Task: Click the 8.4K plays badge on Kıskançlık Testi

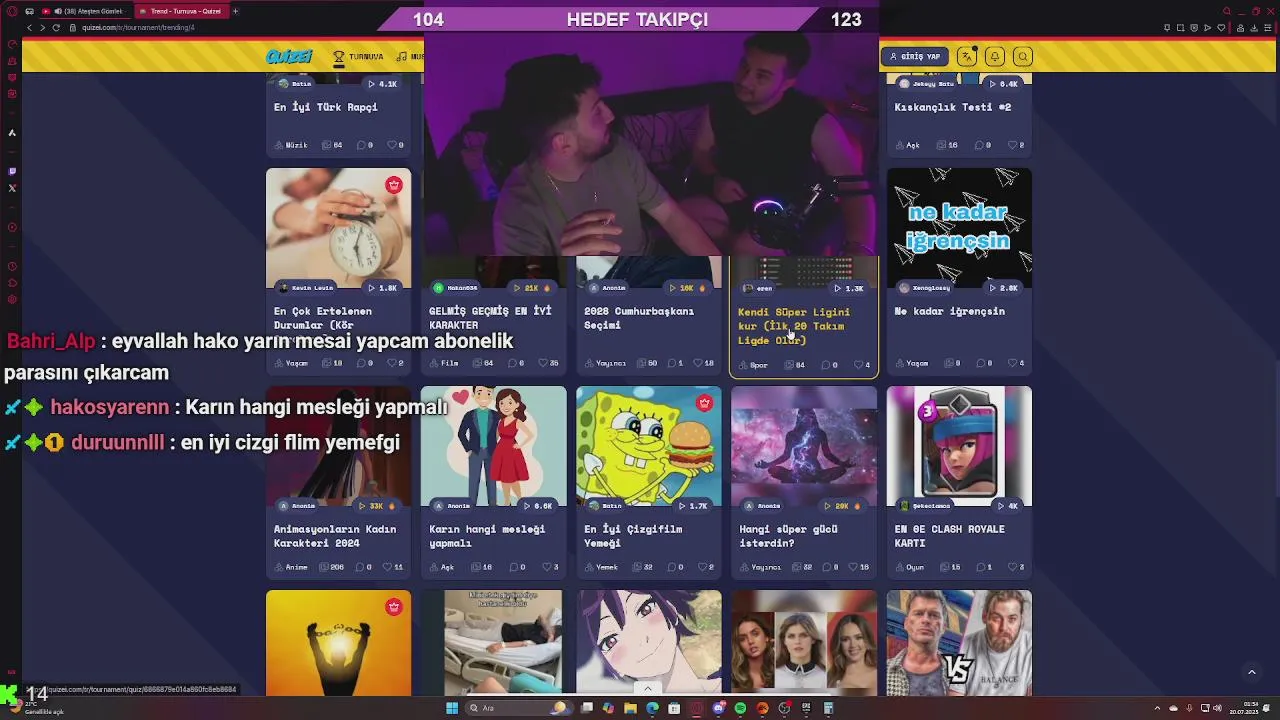Action: [1003, 84]
